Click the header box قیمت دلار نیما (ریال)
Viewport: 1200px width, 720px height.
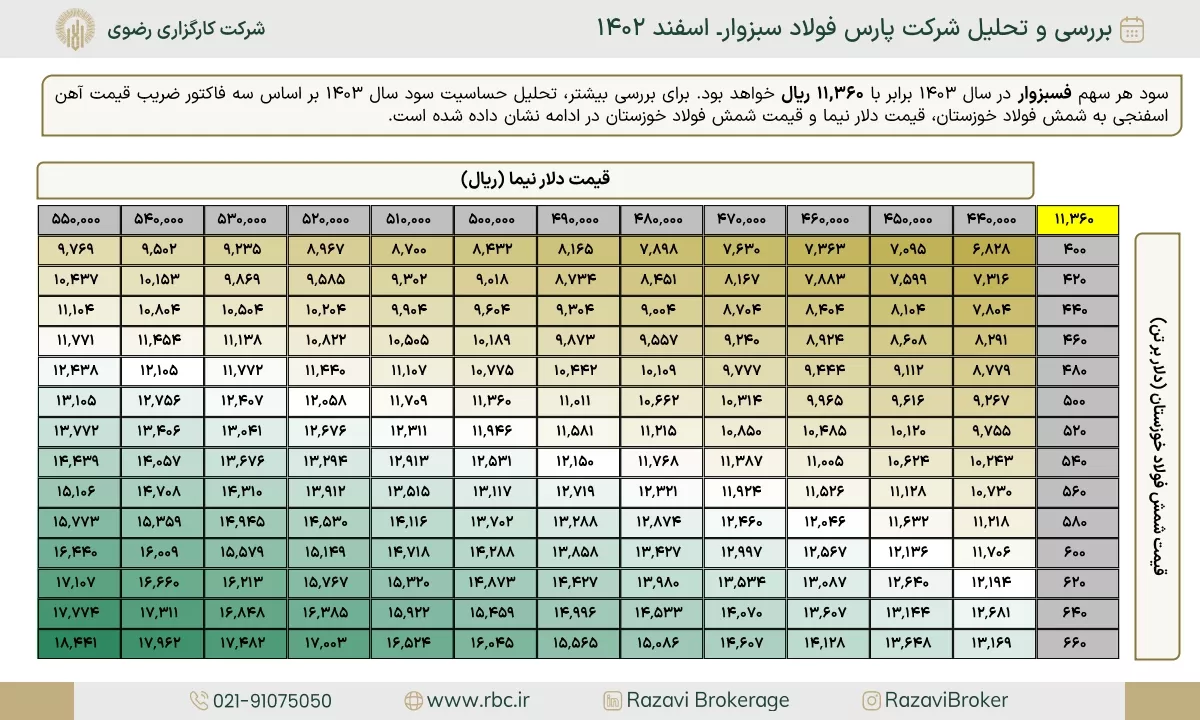pos(536,180)
